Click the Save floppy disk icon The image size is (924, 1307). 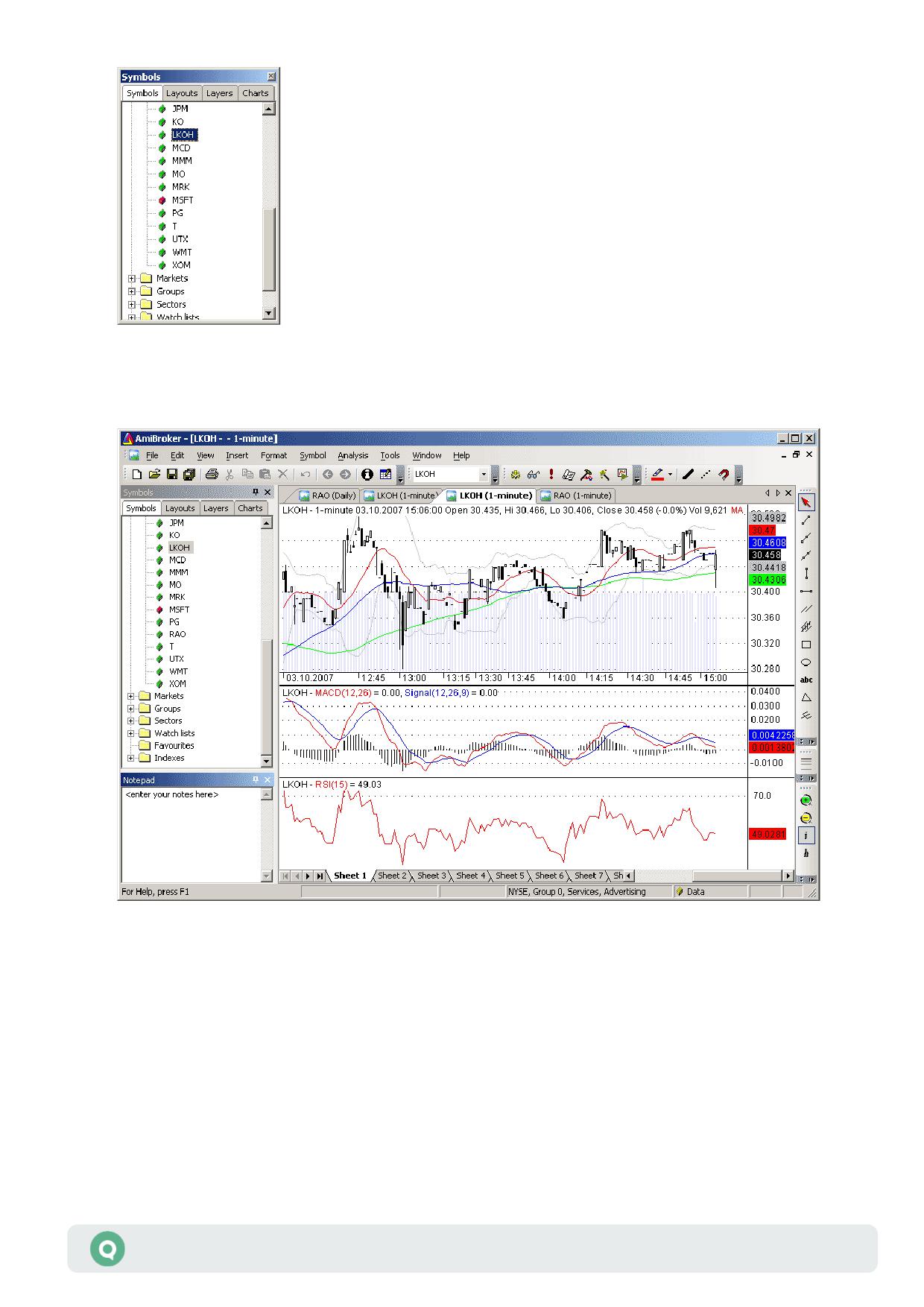point(171,474)
